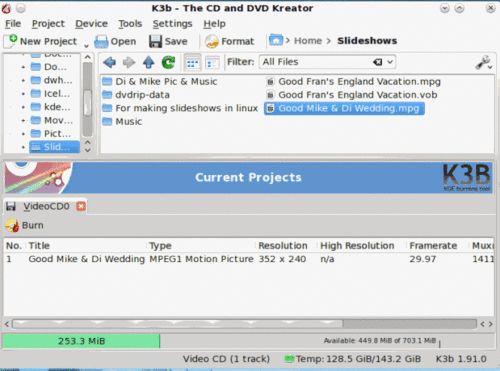Expand the Pict... folder tree node
Screen dimensions: 500x371
[x=23, y=134]
